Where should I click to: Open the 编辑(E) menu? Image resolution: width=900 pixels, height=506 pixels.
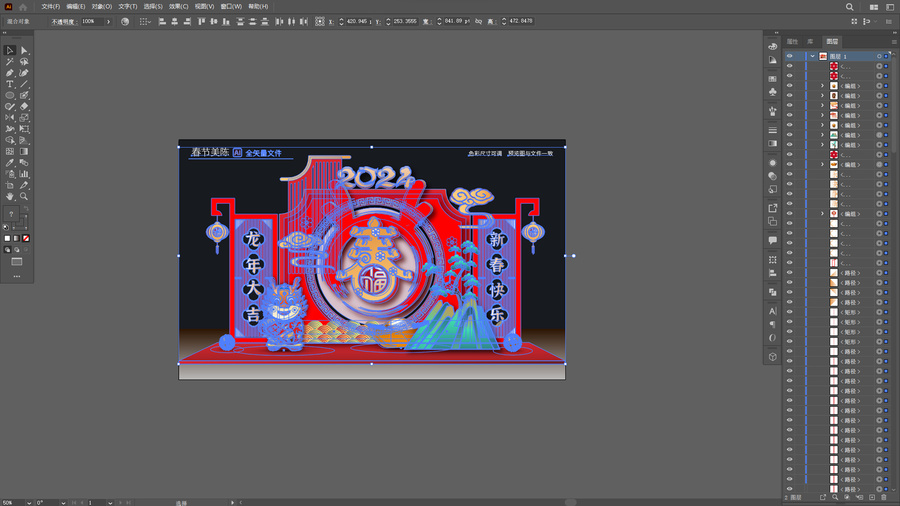76,7
